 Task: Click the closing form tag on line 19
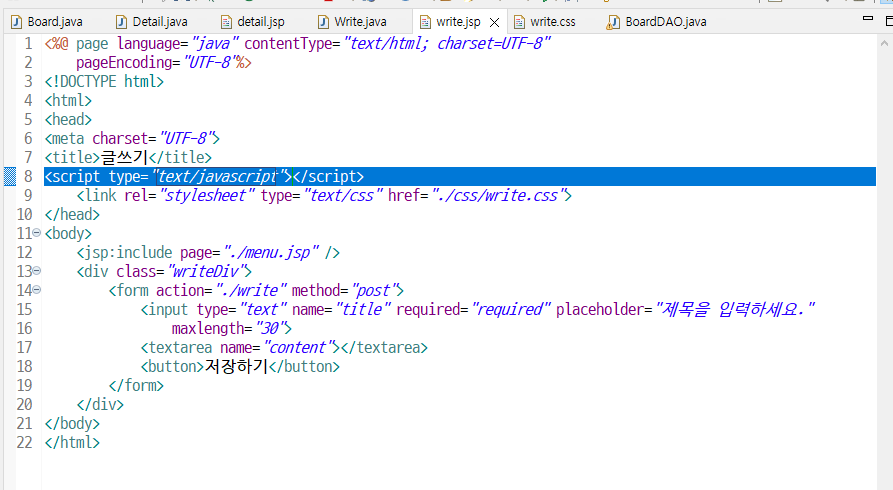click(136, 385)
